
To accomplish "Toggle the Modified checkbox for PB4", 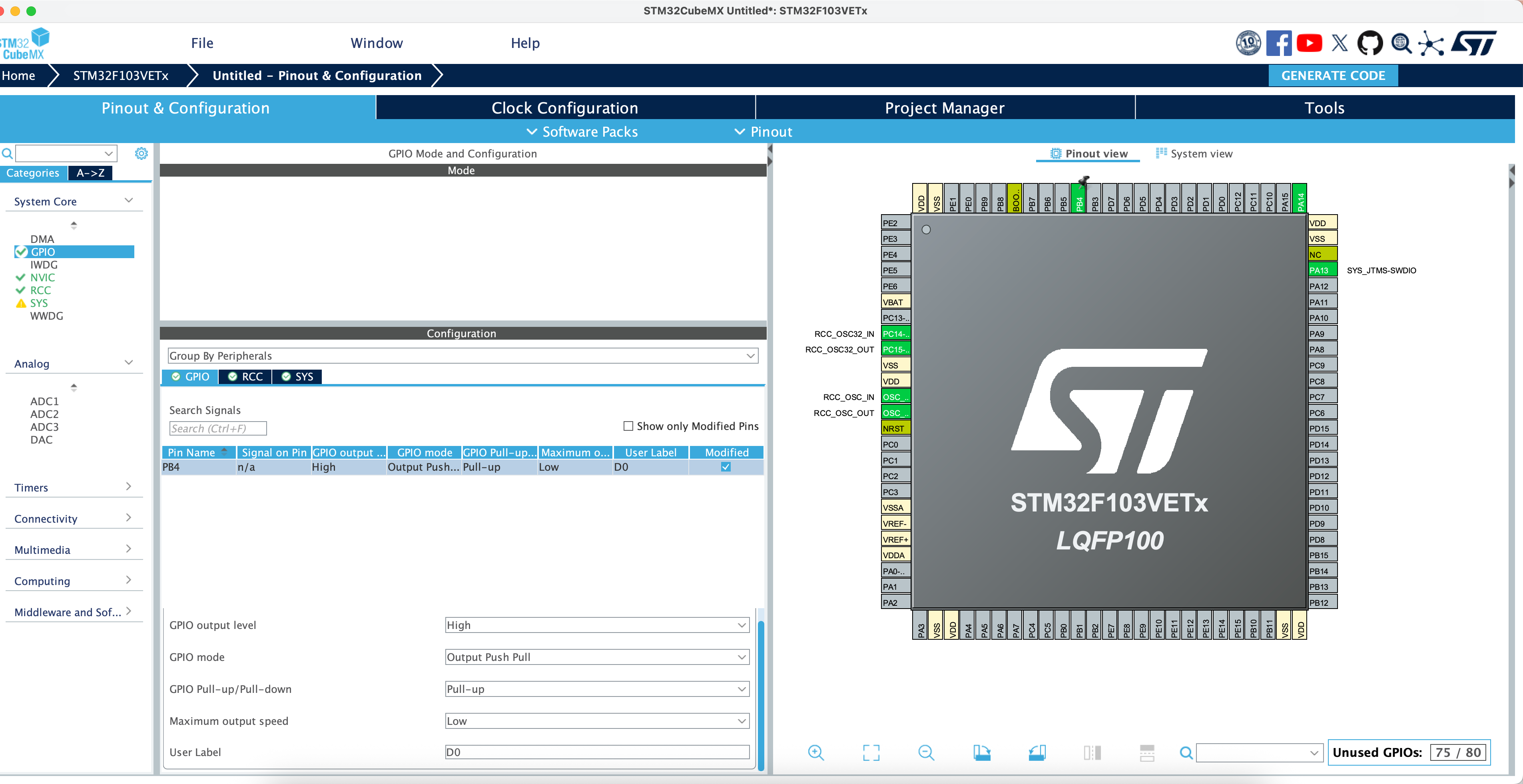I will [726, 467].
